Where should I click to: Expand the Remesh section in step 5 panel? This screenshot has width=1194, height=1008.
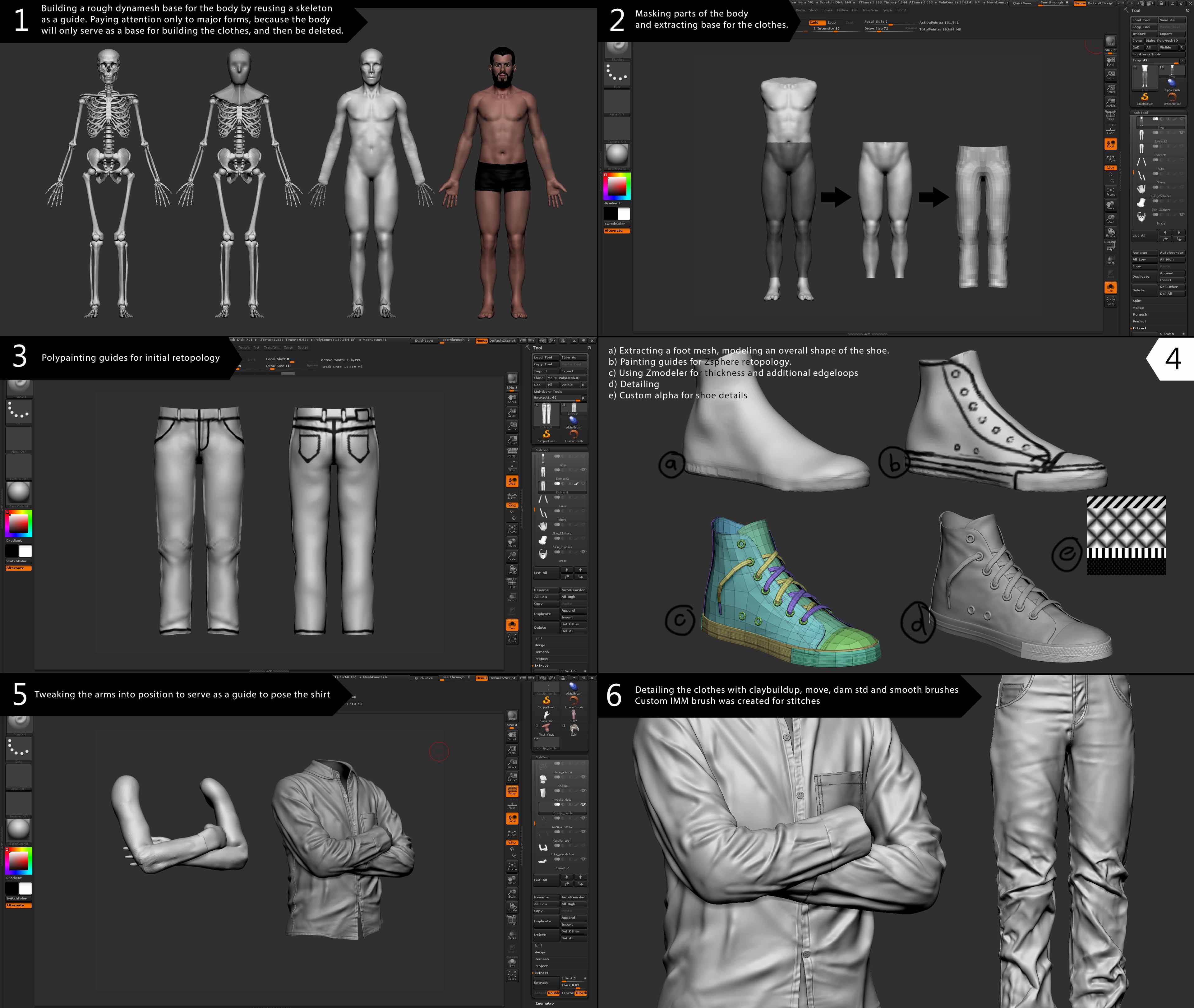pyautogui.click(x=541, y=959)
